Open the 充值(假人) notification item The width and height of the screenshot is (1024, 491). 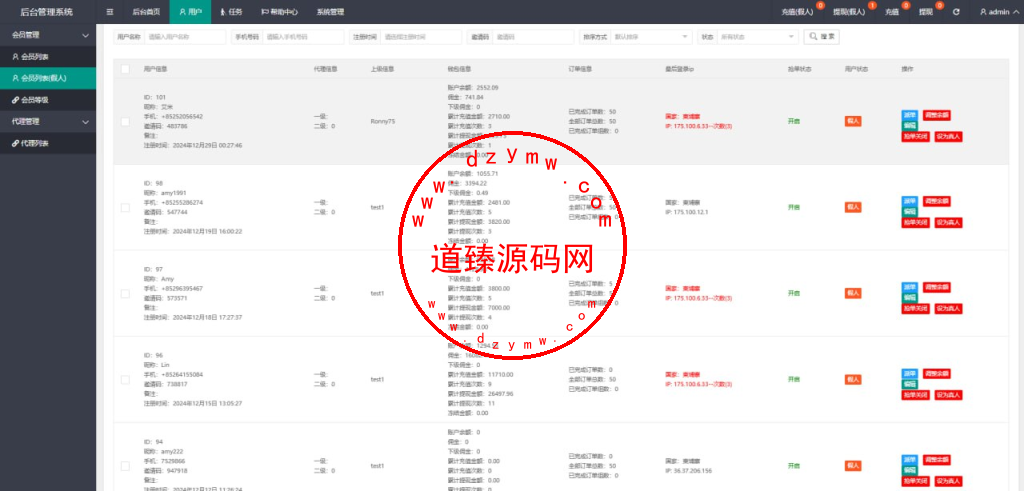(797, 12)
